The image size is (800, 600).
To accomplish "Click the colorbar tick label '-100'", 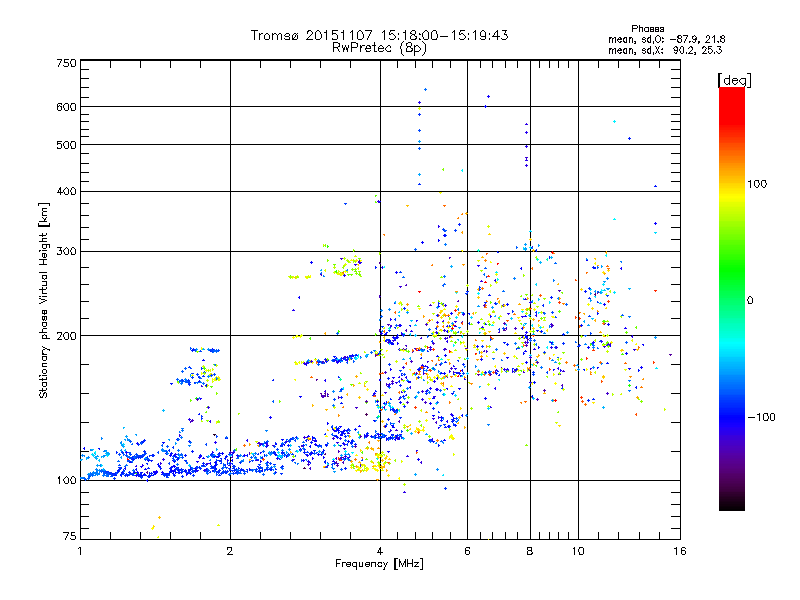I will click(x=762, y=417).
